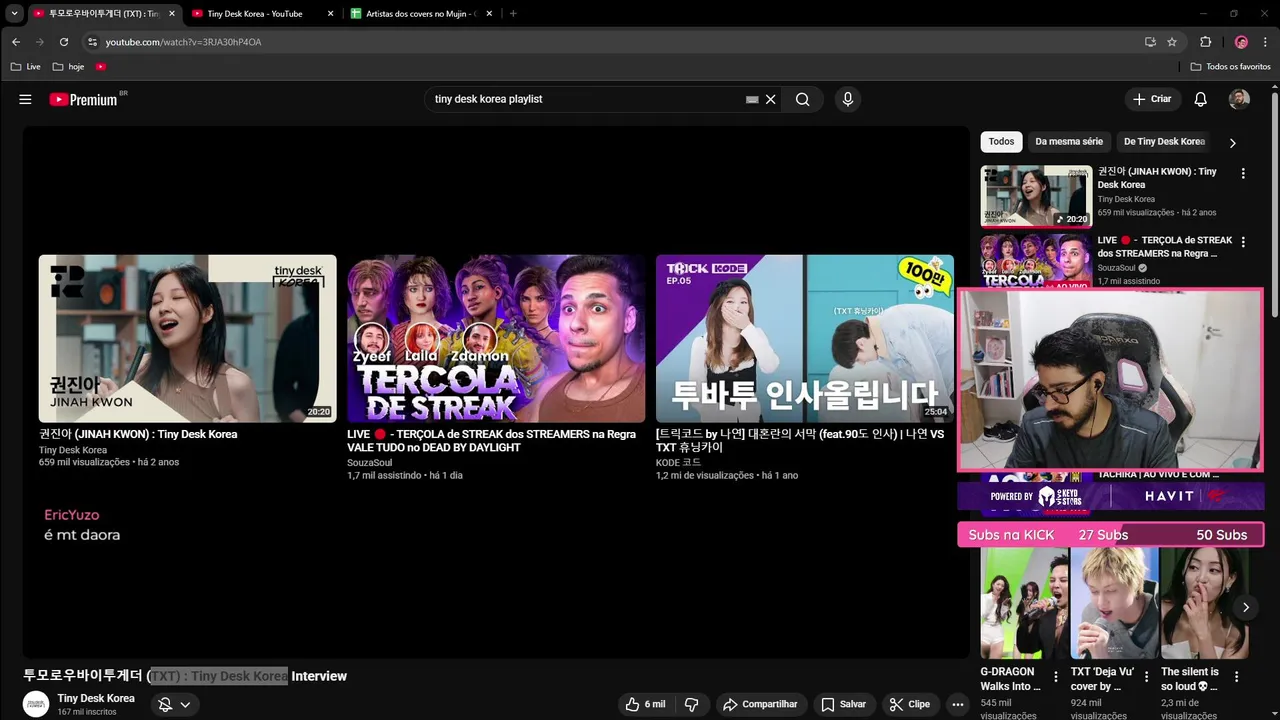Click the end-screen title 대혼란의 서막 나연 VS TXT 휴닝카이
Screen dimensions: 1280x720
point(800,441)
